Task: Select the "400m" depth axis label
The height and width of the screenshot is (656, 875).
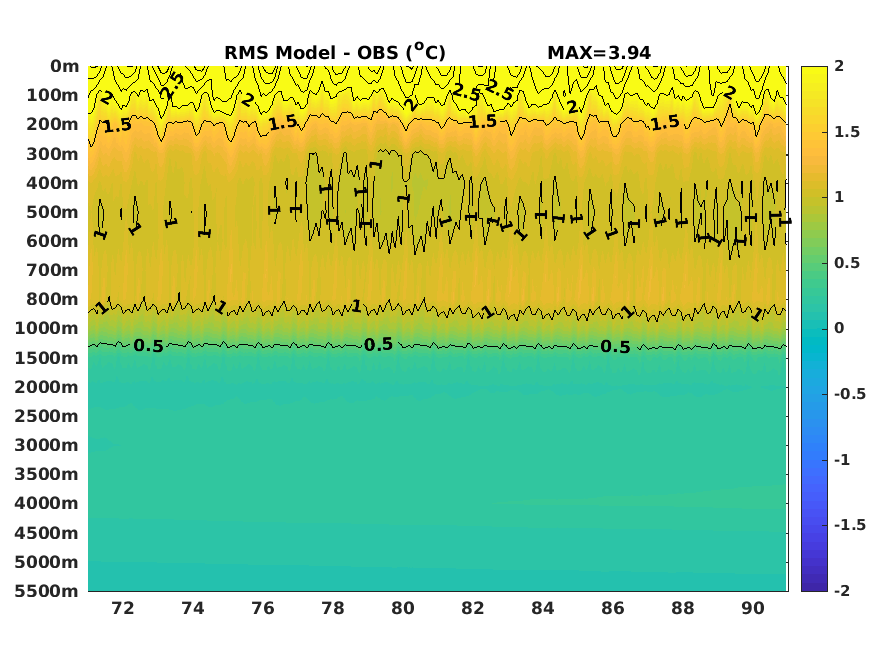Action: [x=52, y=183]
